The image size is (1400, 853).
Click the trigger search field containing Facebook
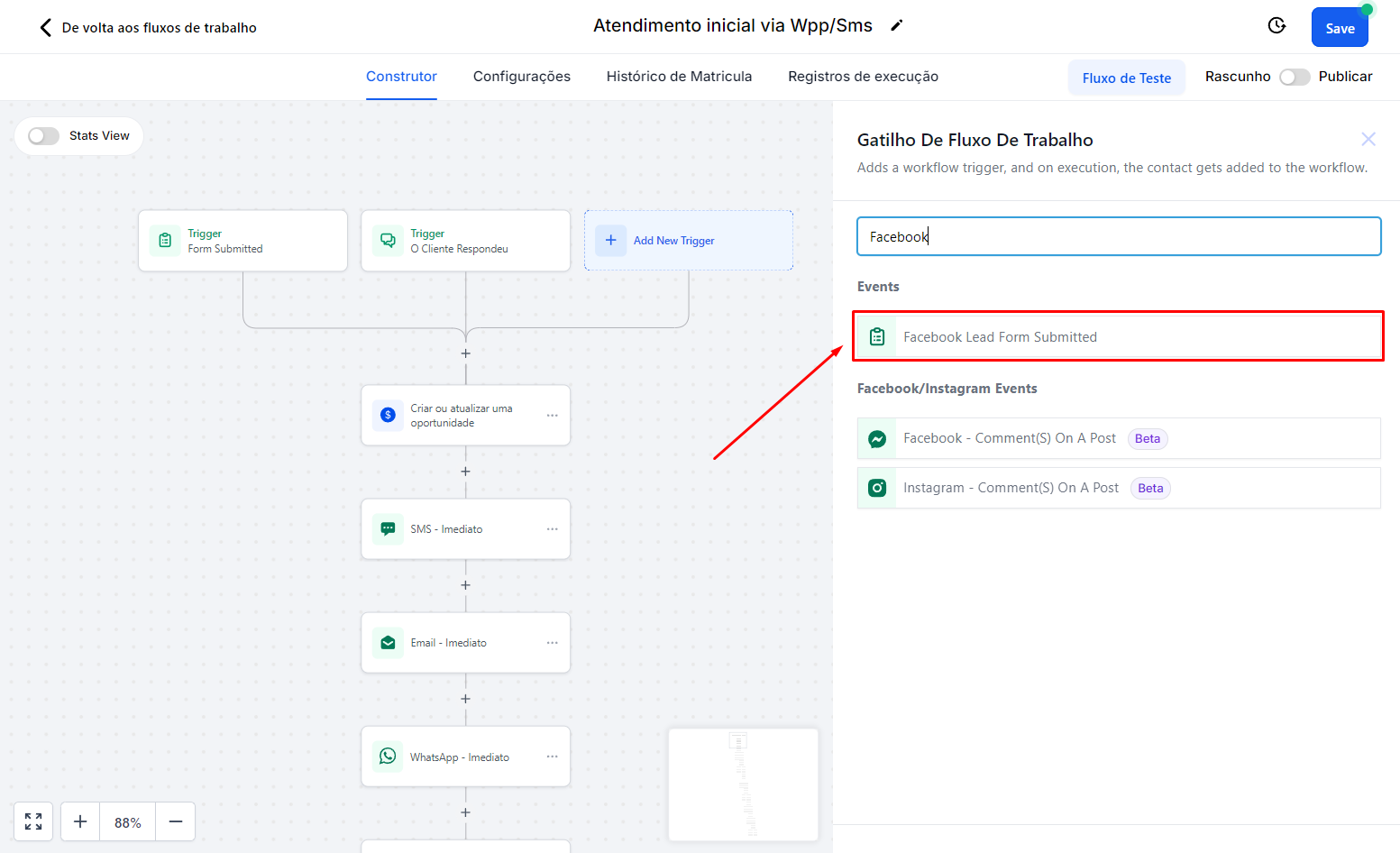tap(1118, 237)
